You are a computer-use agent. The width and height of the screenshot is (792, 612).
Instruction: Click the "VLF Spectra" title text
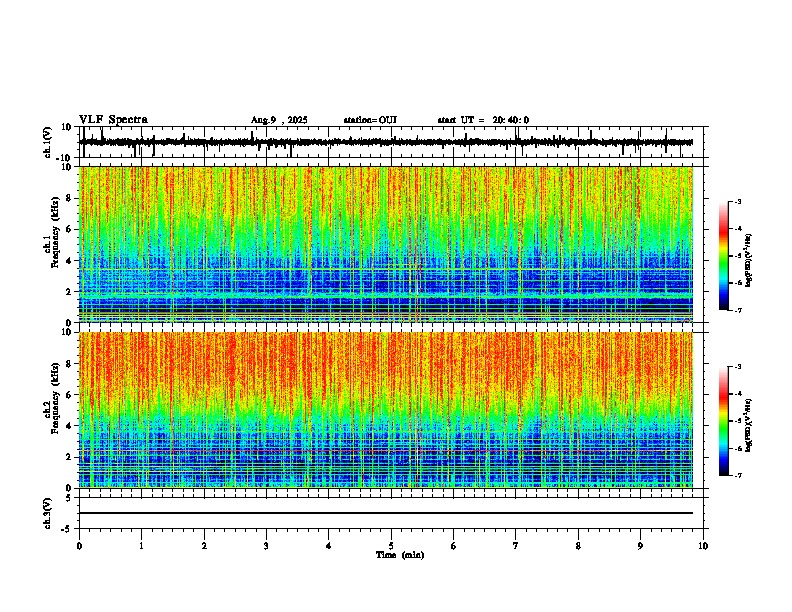113,120
